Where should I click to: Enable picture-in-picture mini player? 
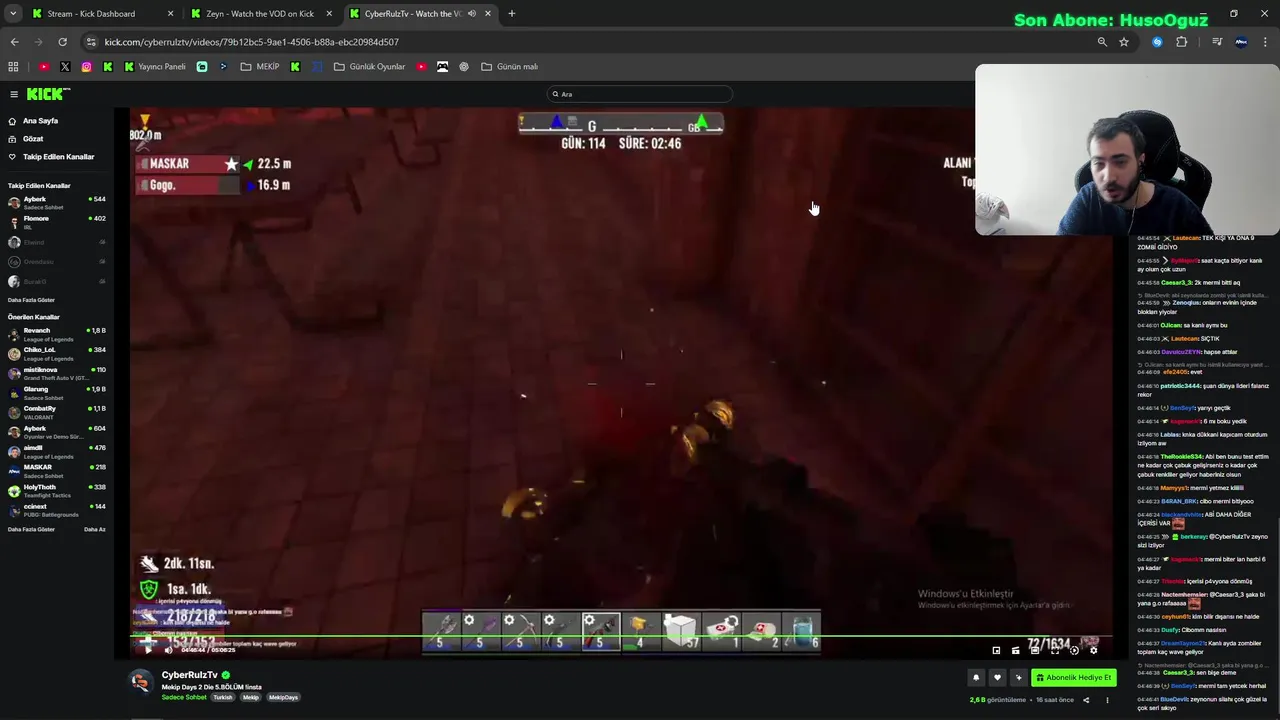(x=996, y=650)
